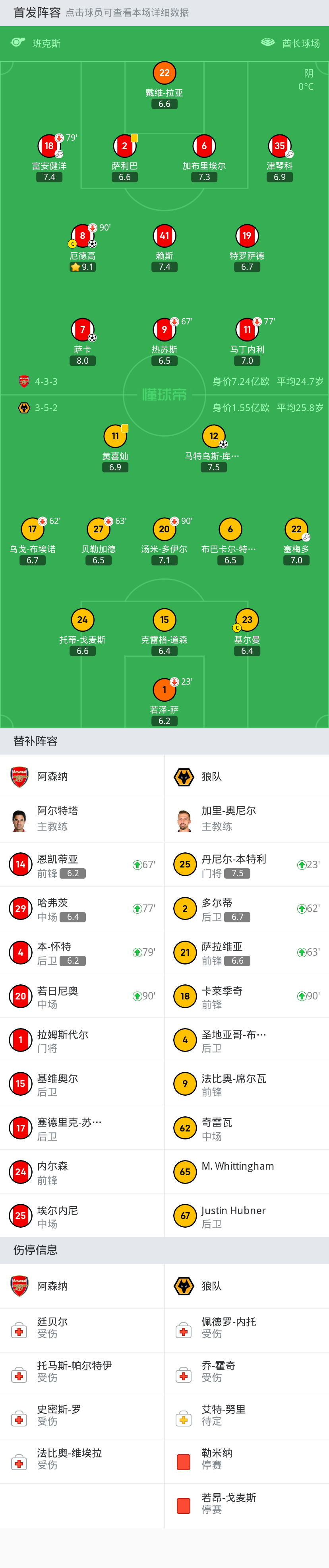Tap Arsenal crest in substitutes header
Image resolution: width=329 pixels, height=1568 pixels.
coord(19,777)
